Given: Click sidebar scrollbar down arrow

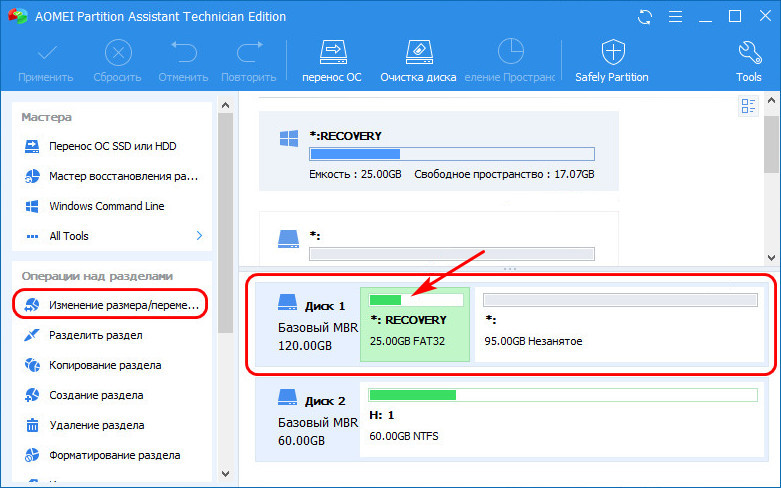Looking at the screenshot, I should 226,473.
